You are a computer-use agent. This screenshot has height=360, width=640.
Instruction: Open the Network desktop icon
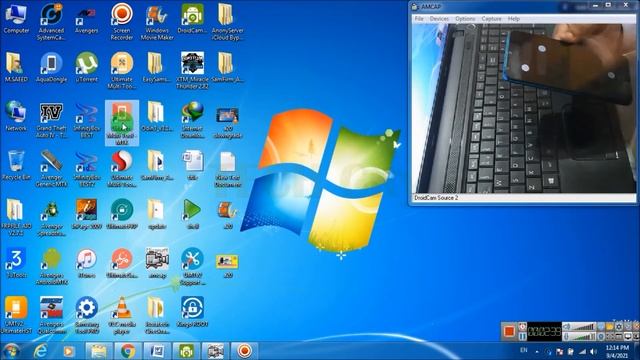tap(16, 117)
